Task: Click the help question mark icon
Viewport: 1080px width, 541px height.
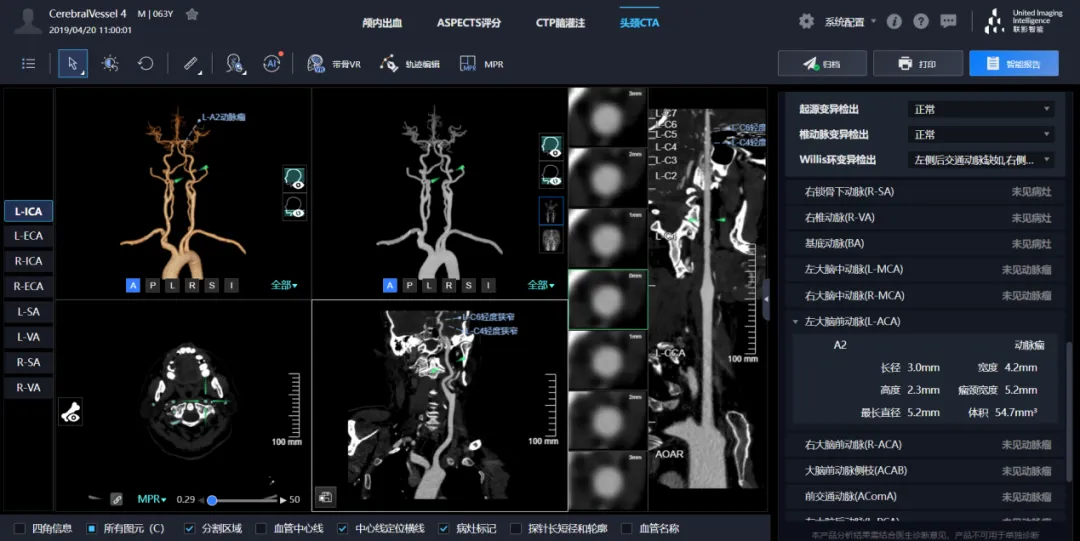Action: pos(921,21)
